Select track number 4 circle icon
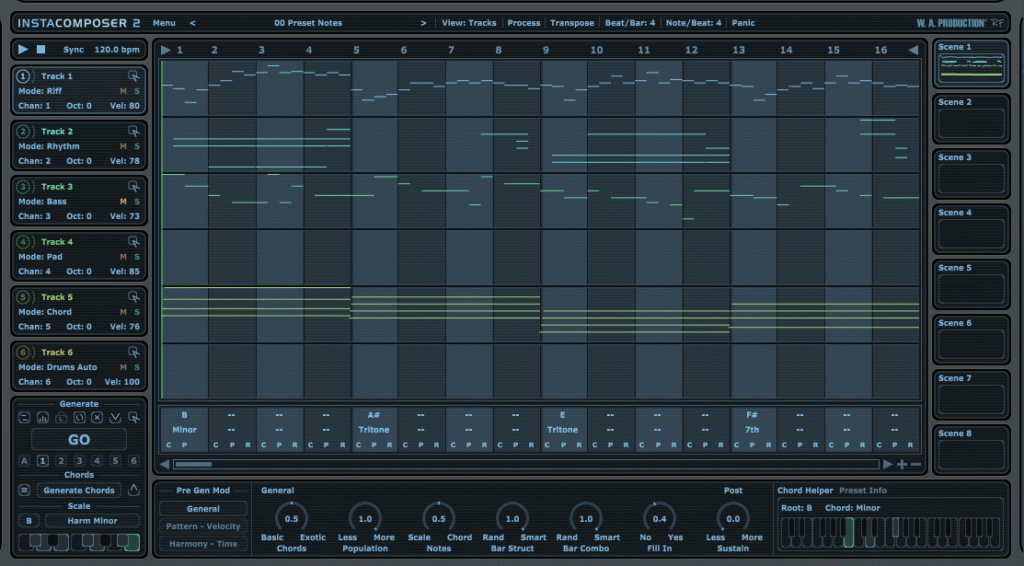This screenshot has height=566, width=1024. click(23, 242)
